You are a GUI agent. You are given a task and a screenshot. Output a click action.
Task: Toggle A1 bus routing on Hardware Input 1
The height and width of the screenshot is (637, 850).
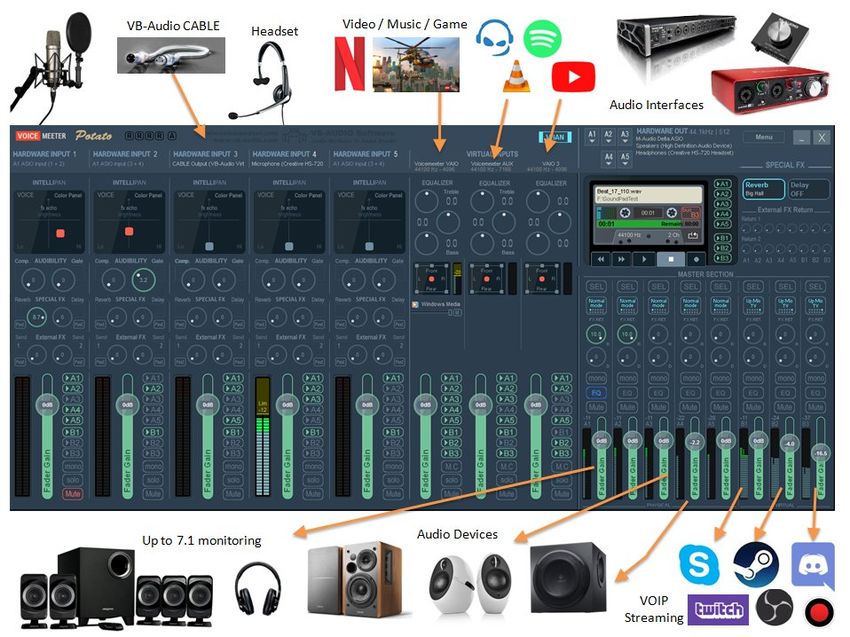pyautogui.click(x=73, y=378)
